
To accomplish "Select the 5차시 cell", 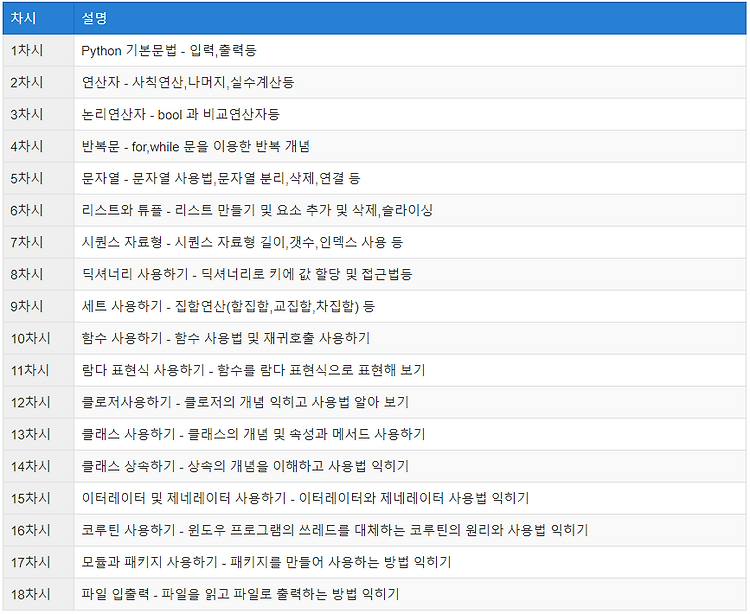I will coord(38,178).
